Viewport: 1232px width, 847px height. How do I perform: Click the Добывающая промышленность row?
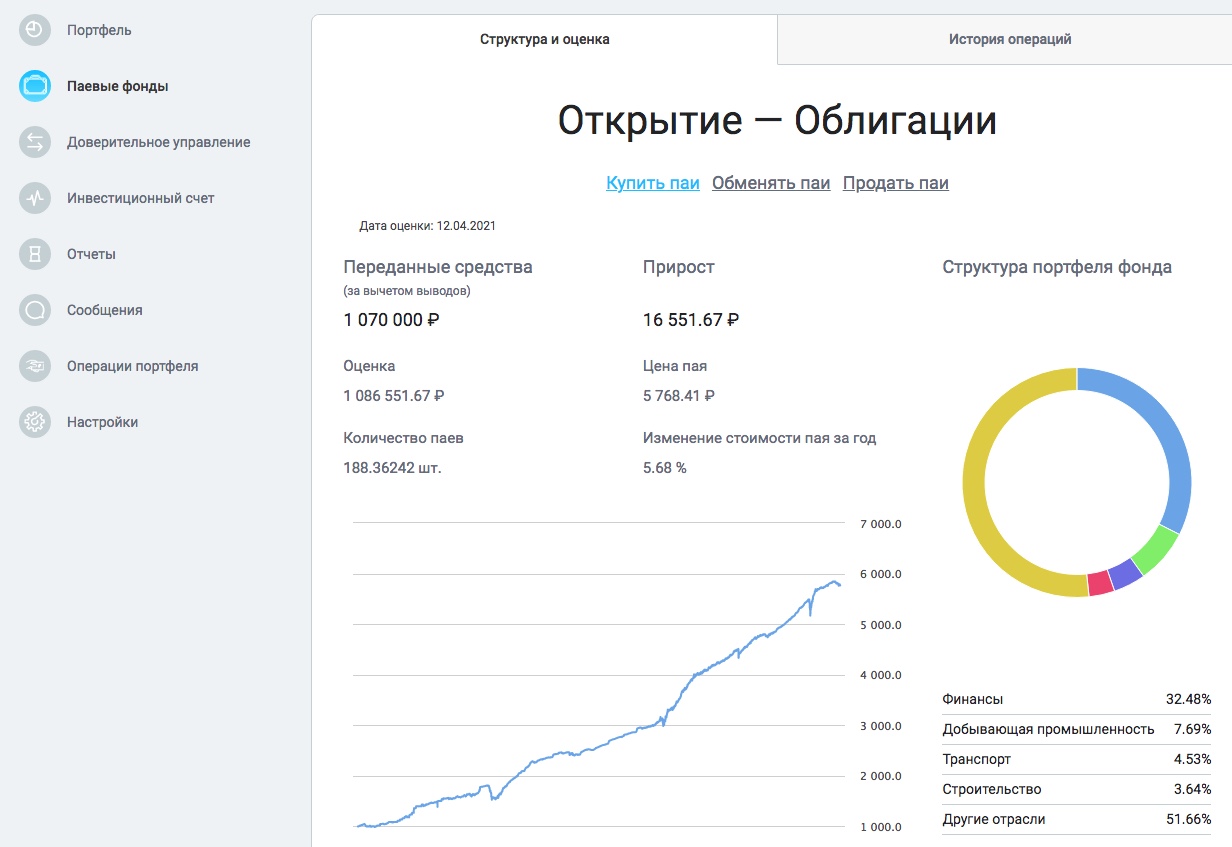1077,729
